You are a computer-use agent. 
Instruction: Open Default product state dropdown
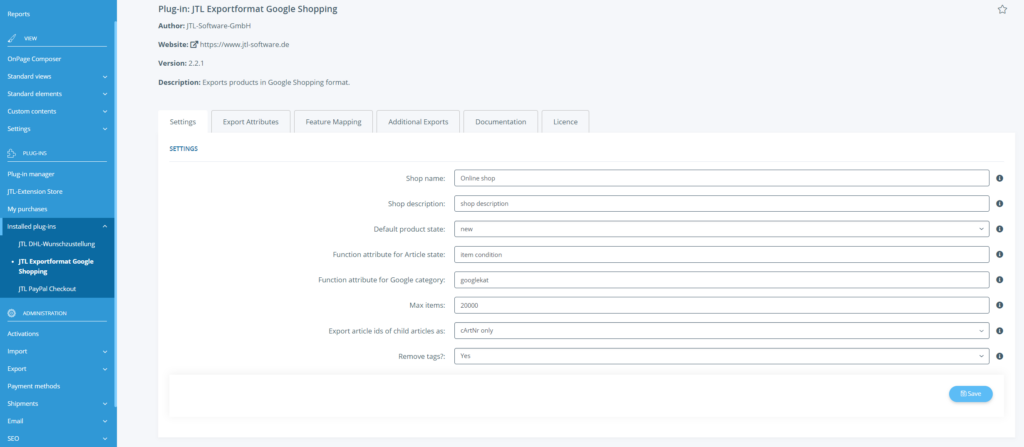point(722,229)
